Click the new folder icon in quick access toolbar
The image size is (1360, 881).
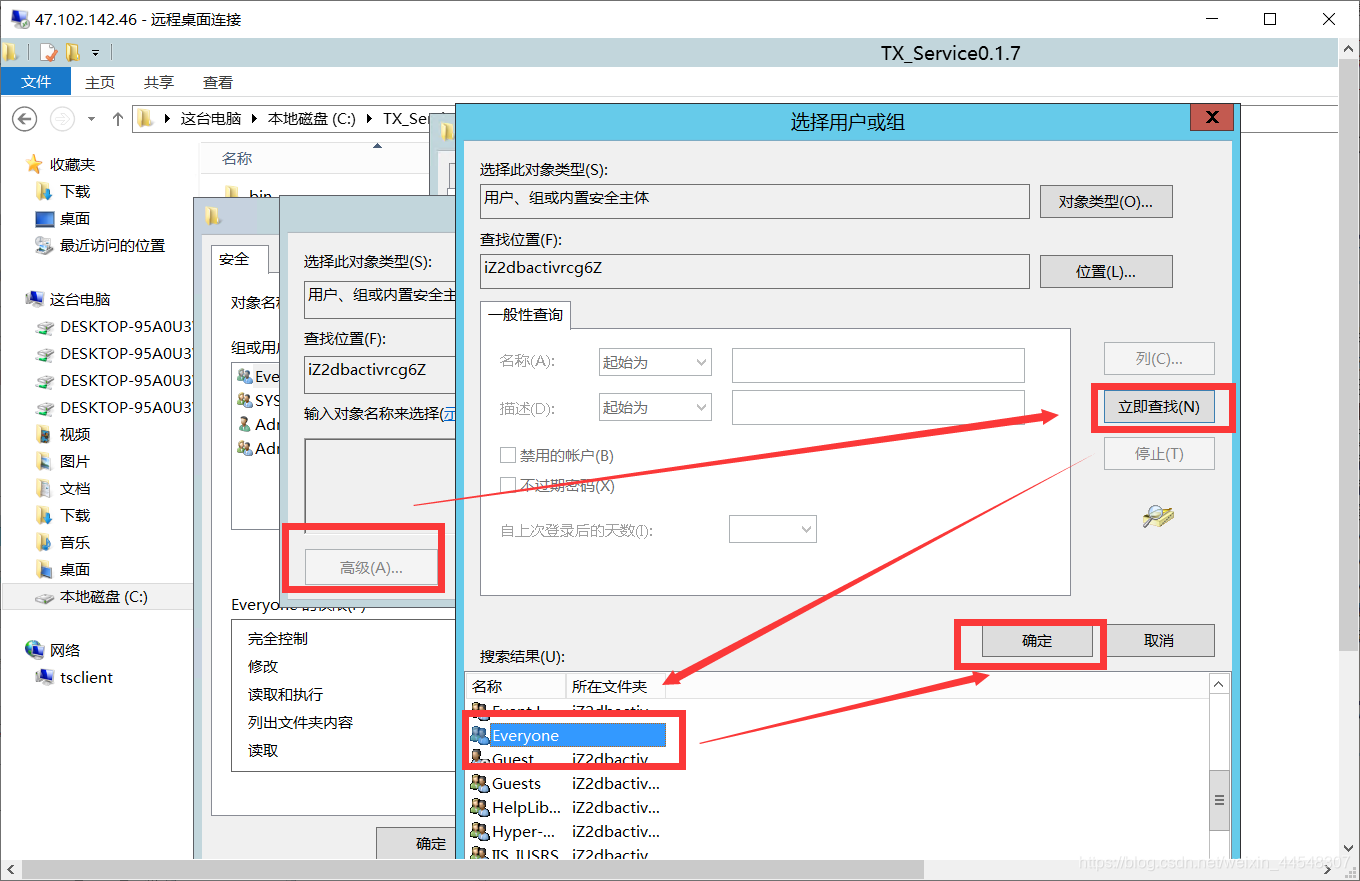[x=72, y=52]
